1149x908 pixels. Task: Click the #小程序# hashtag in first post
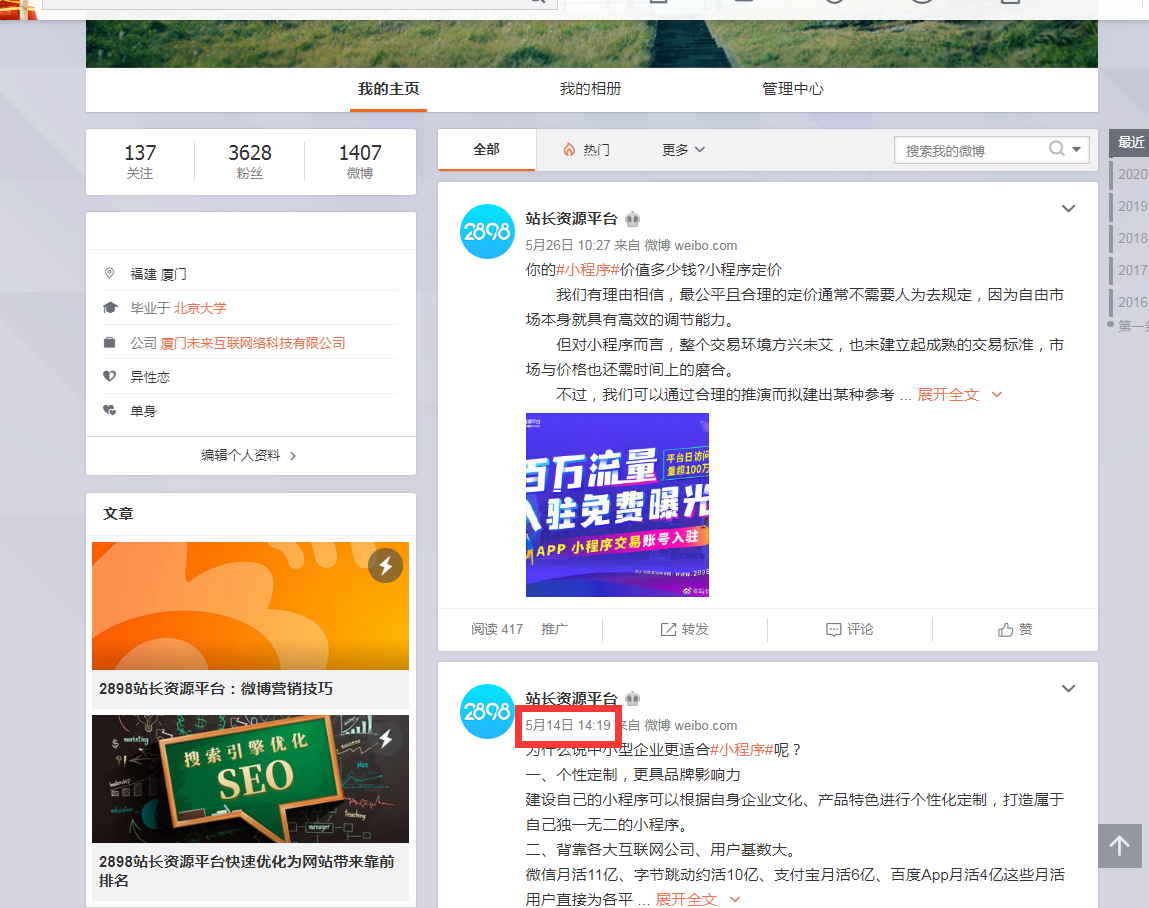pos(588,270)
